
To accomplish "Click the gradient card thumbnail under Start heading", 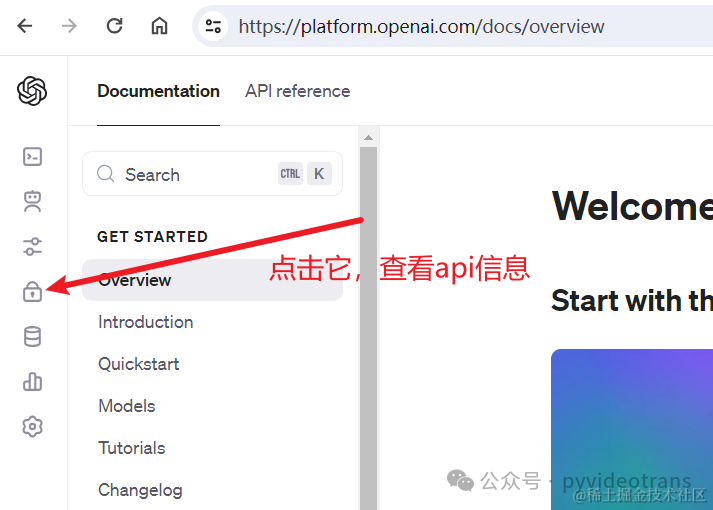I will point(632,430).
